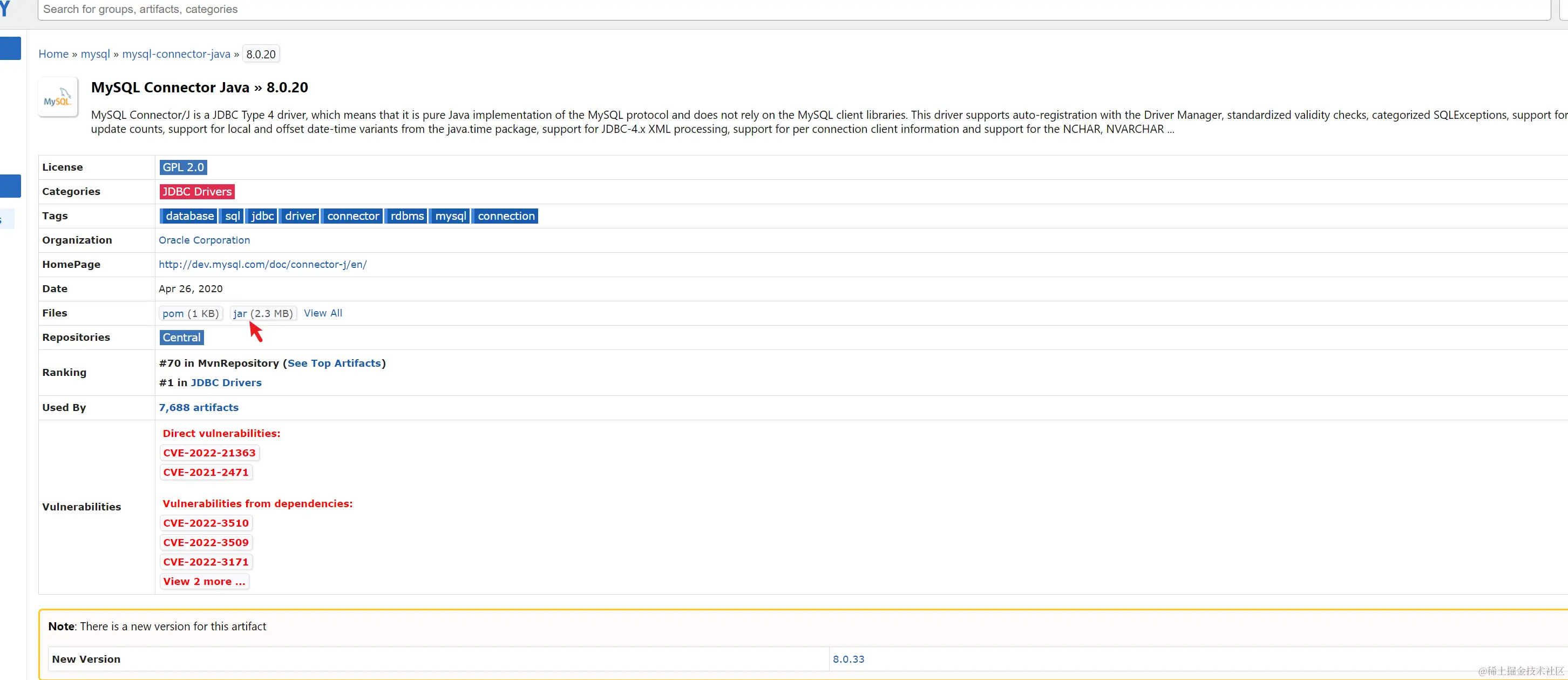1568x680 pixels.
Task: Open CVE-2022-3509 vulnerability details
Action: (206, 543)
